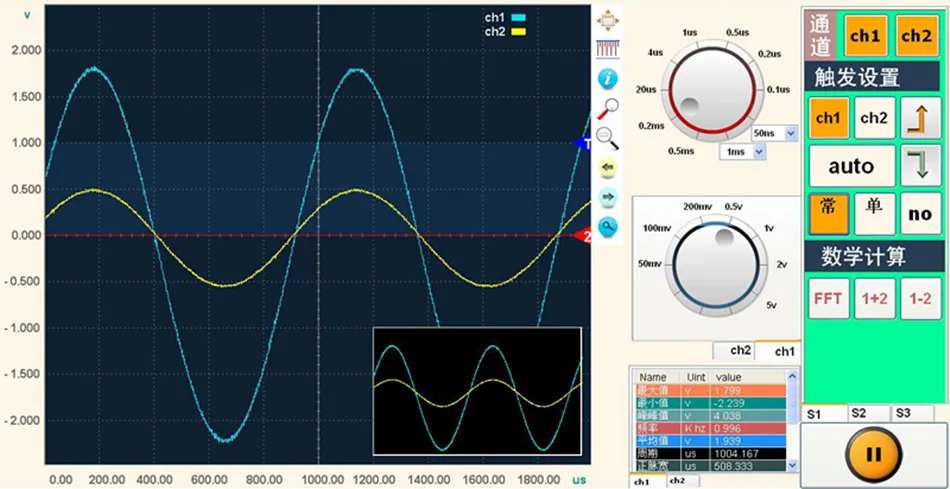The width and height of the screenshot is (950, 489).
Task: Select ch2 tab under the voltage knob
Action: [x=734, y=350]
